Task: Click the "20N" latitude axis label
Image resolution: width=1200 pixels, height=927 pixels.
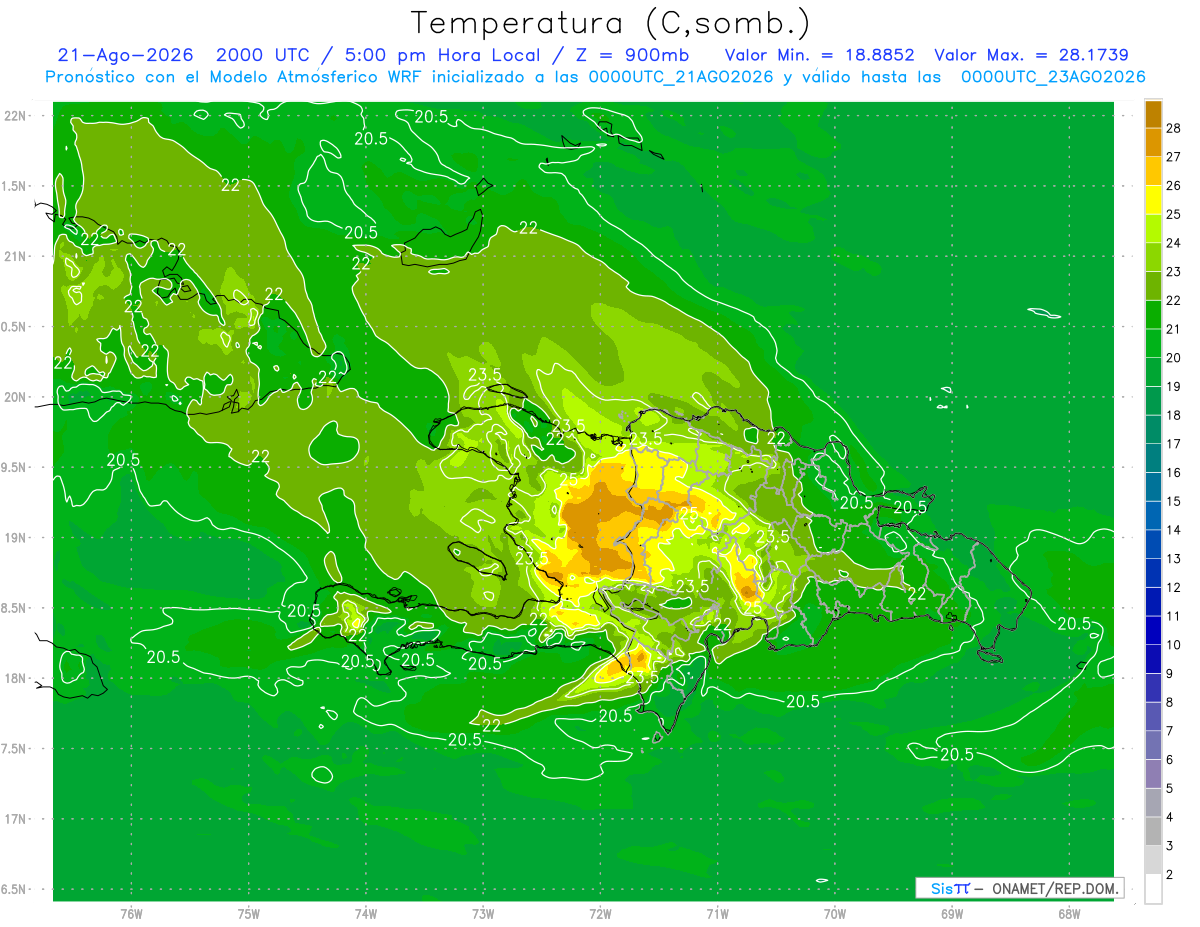Action: tap(17, 397)
